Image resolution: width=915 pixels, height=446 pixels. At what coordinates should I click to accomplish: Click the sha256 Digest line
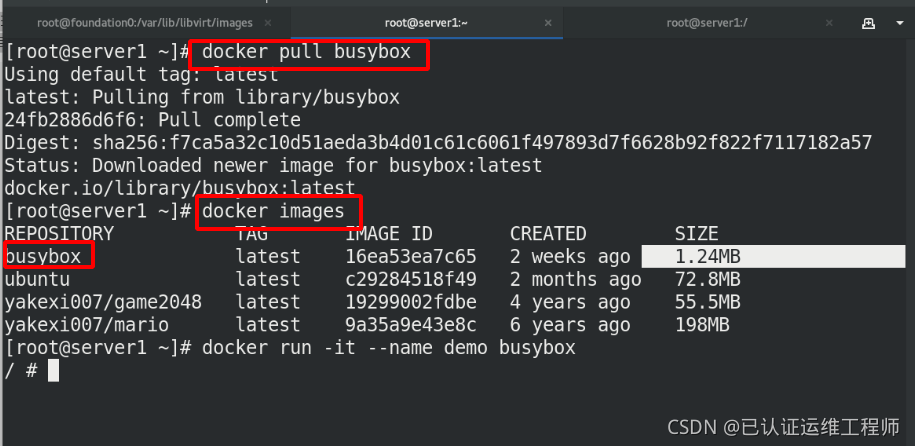click(x=438, y=142)
